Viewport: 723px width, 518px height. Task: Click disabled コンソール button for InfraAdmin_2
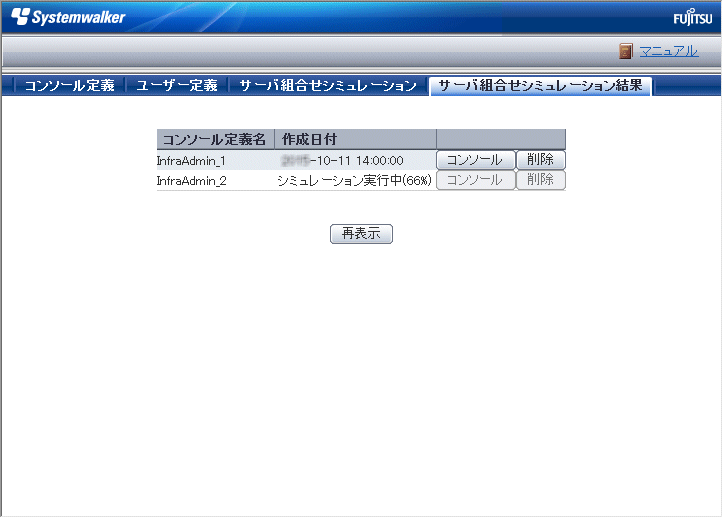[x=475, y=180]
